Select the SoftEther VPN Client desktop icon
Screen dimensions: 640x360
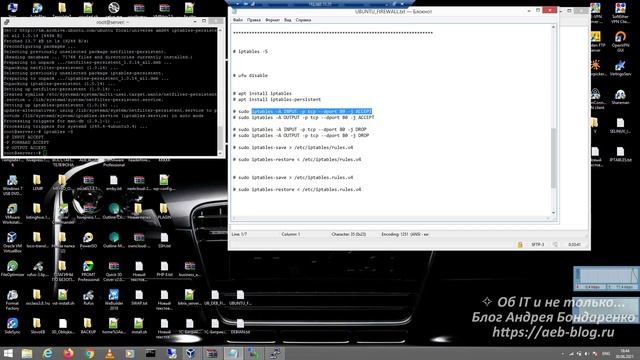point(620,13)
